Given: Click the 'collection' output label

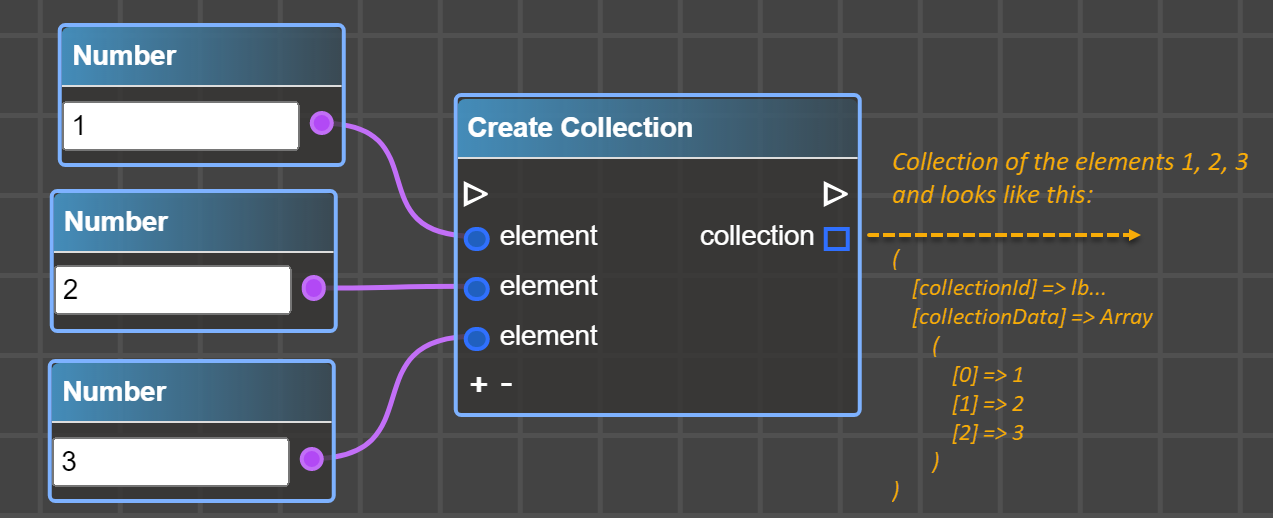Looking at the screenshot, I should (x=757, y=237).
